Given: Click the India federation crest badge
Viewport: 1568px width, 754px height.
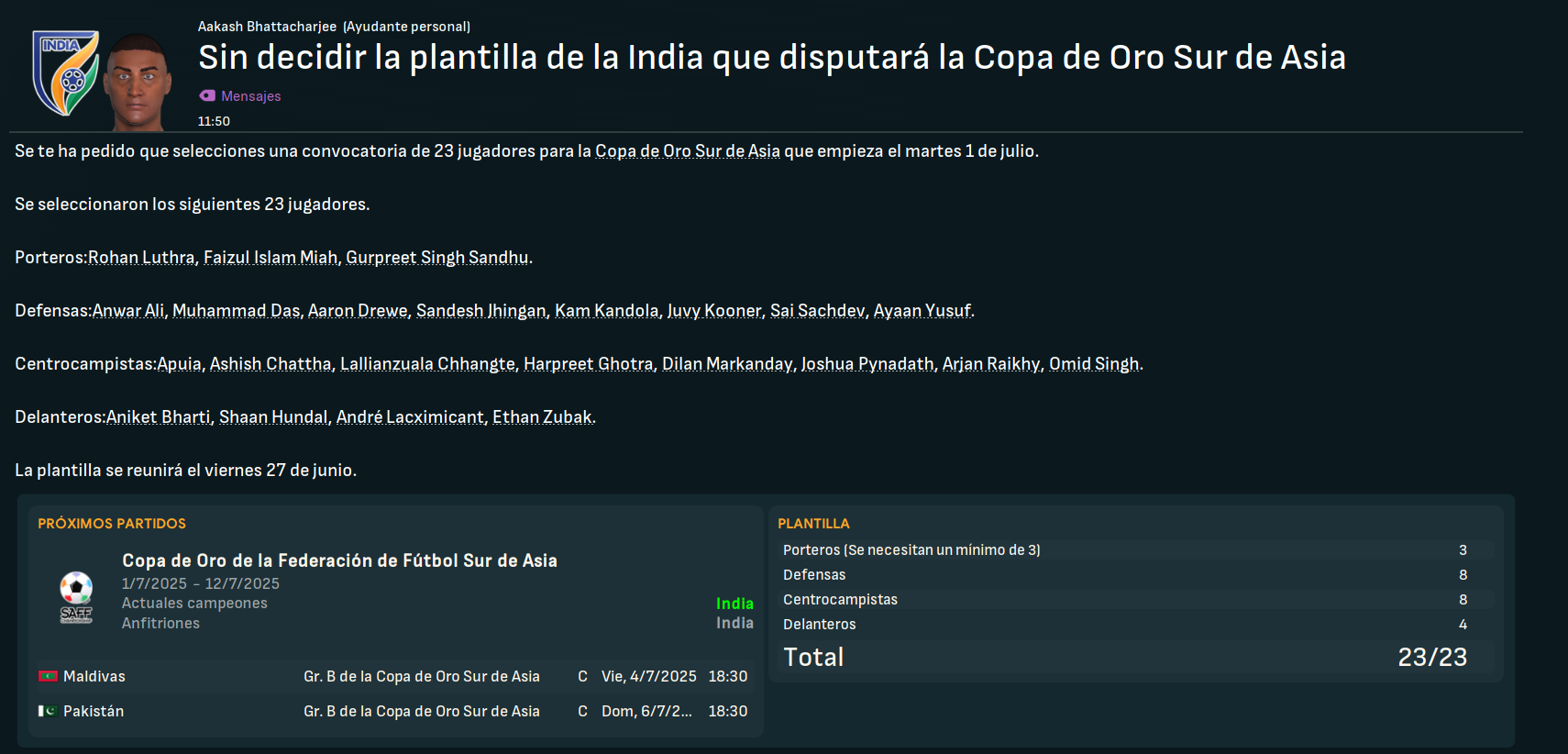Looking at the screenshot, I should pos(65,72).
